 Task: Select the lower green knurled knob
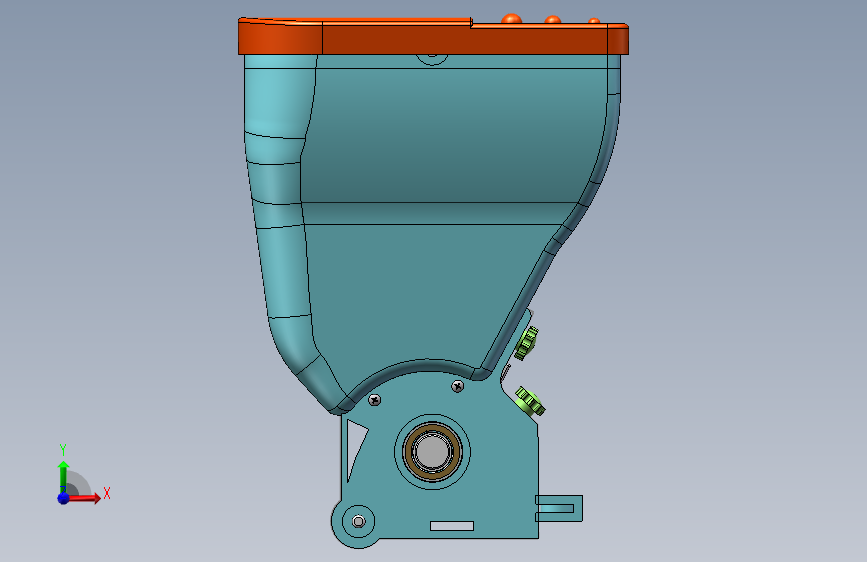pyautogui.click(x=530, y=401)
